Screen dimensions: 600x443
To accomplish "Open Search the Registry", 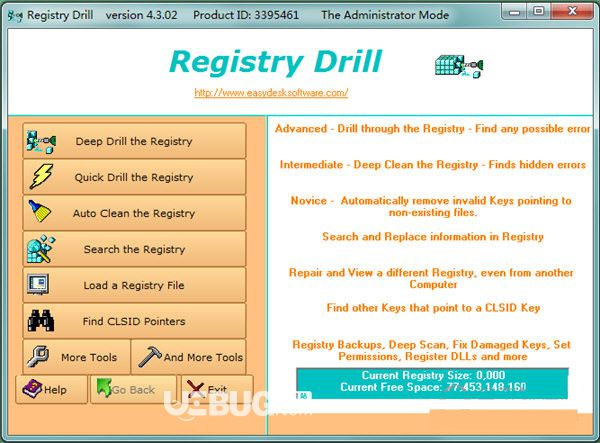I will 134,249.
